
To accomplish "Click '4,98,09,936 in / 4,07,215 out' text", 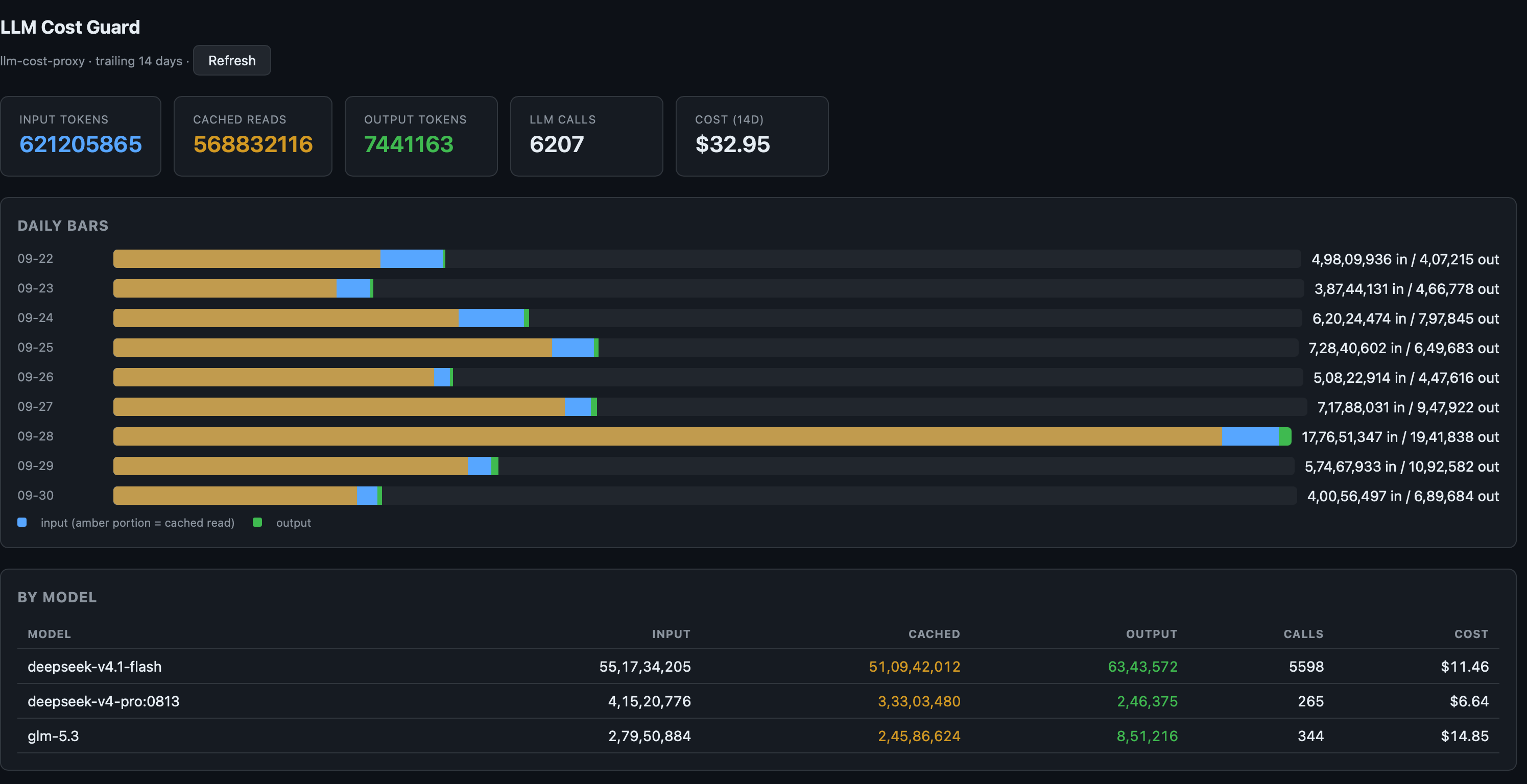I will click(1405, 260).
